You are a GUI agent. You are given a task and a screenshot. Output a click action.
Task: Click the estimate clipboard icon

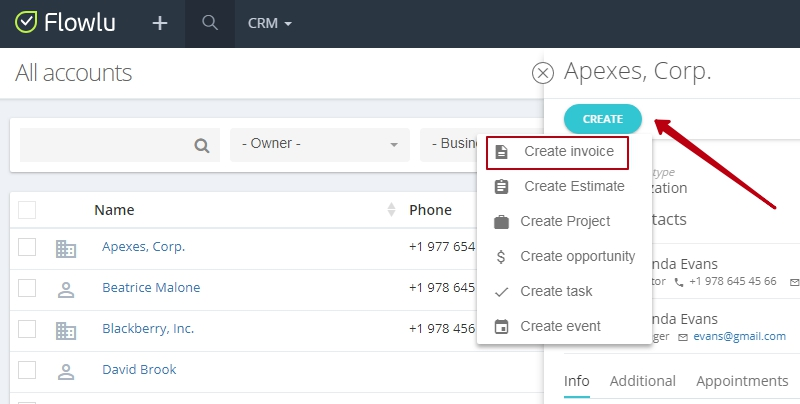502,187
